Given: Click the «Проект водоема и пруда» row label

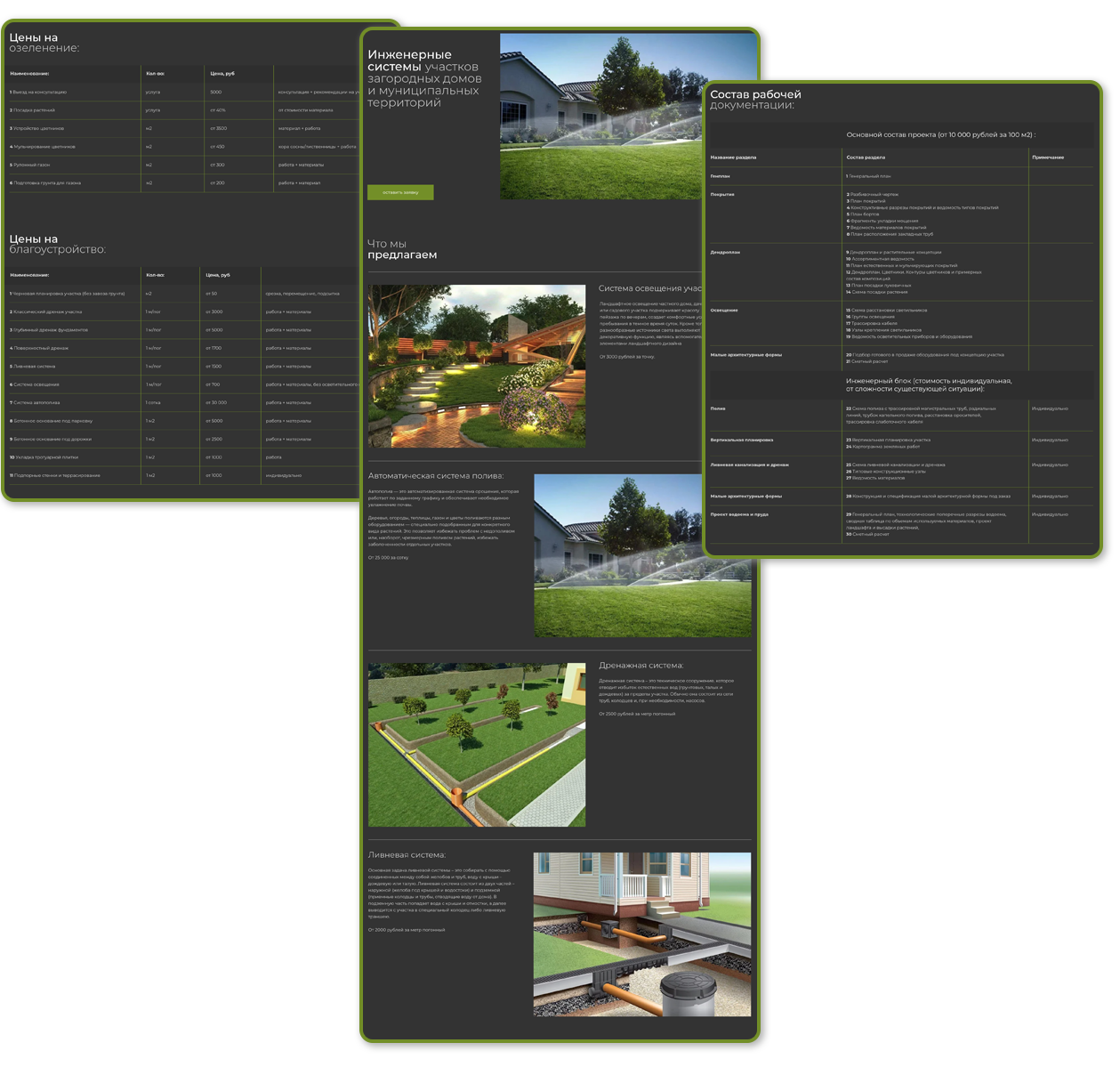Looking at the screenshot, I should pos(739,514).
